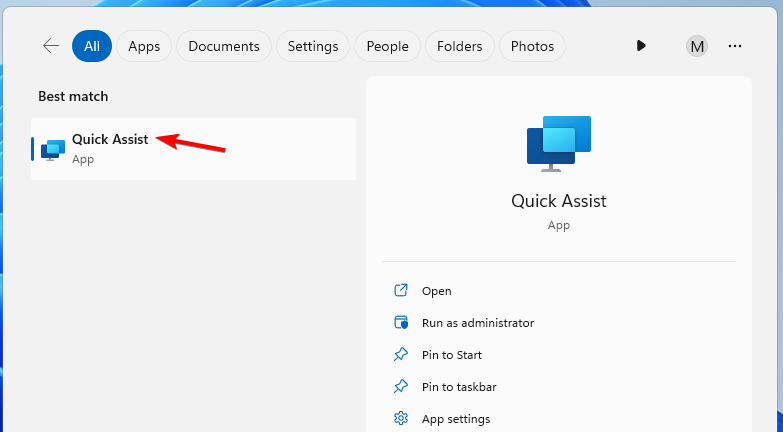783x432 pixels.
Task: Switch to the Settings filter
Action: (313, 46)
